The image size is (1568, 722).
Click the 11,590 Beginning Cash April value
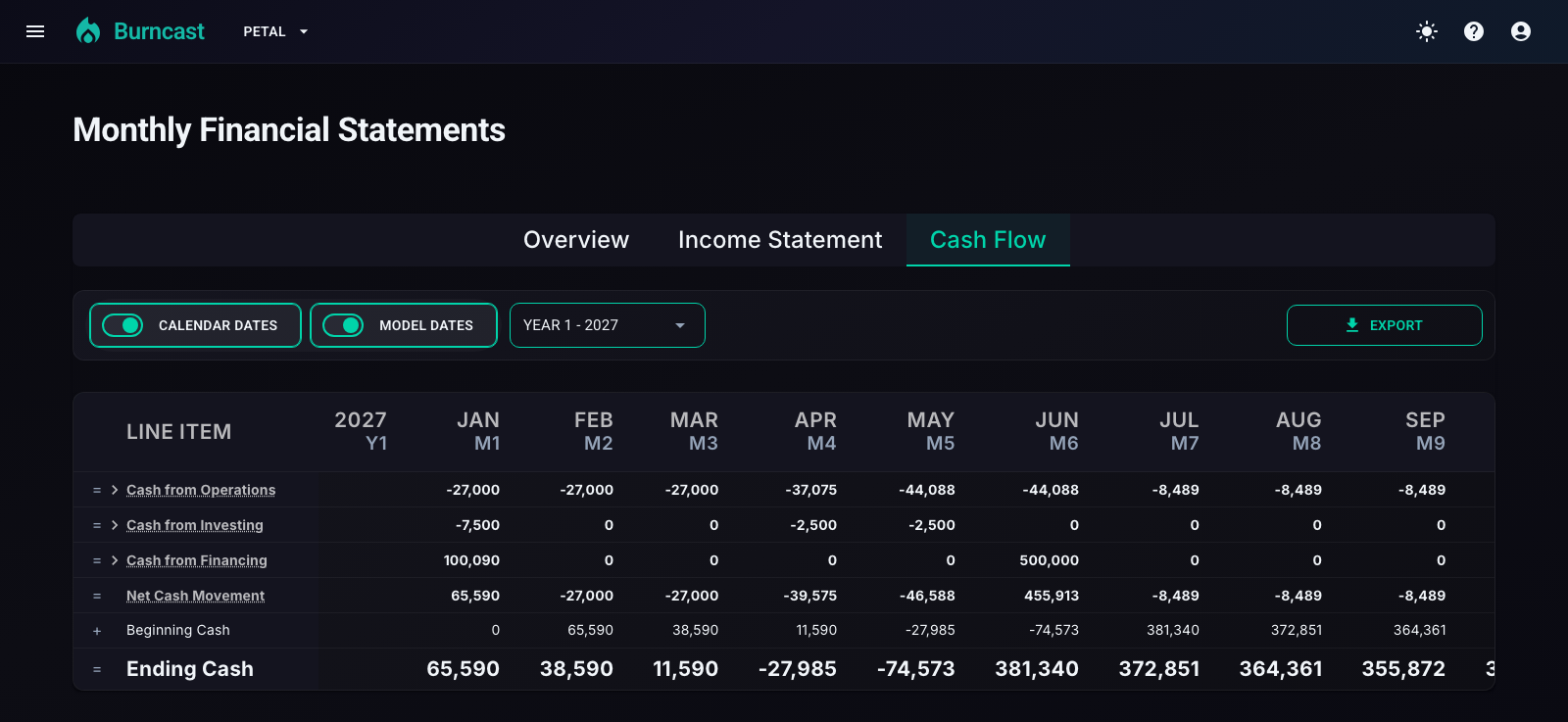pyautogui.click(x=816, y=630)
